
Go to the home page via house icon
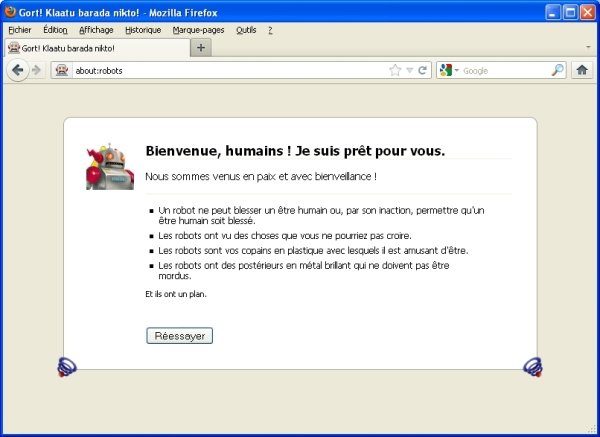582,70
